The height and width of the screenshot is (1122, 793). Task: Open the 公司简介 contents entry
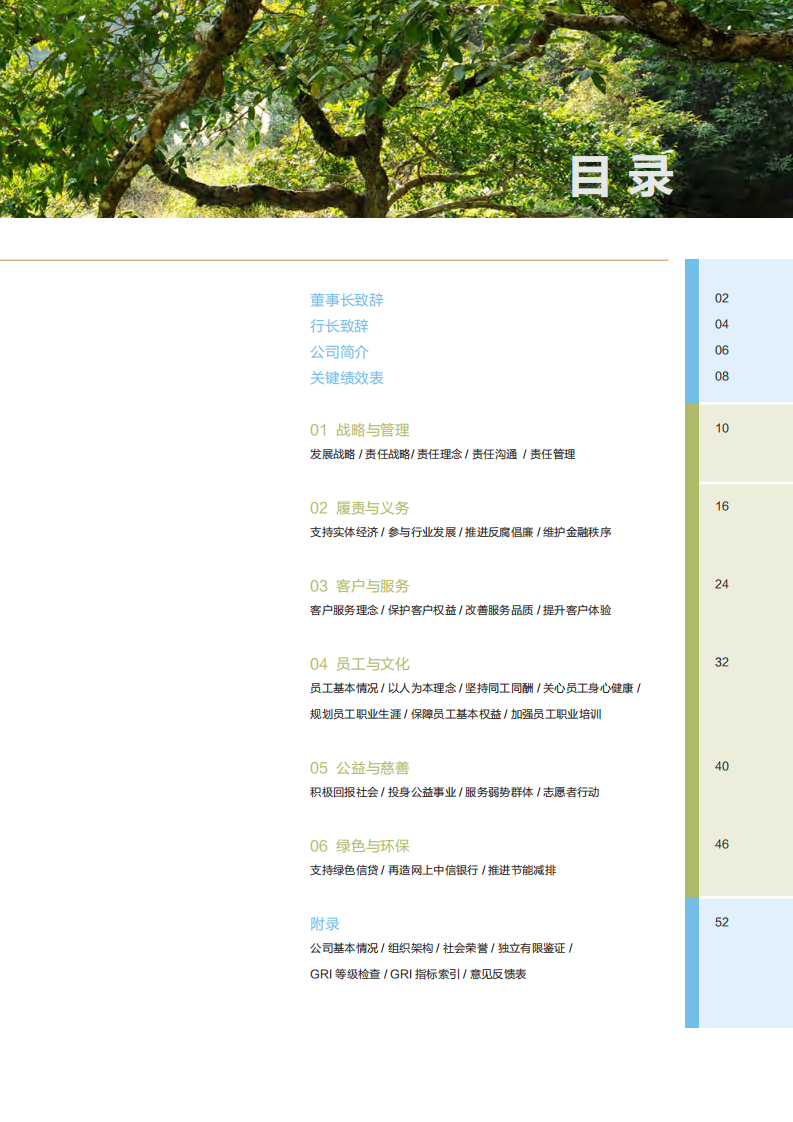pyautogui.click(x=339, y=352)
